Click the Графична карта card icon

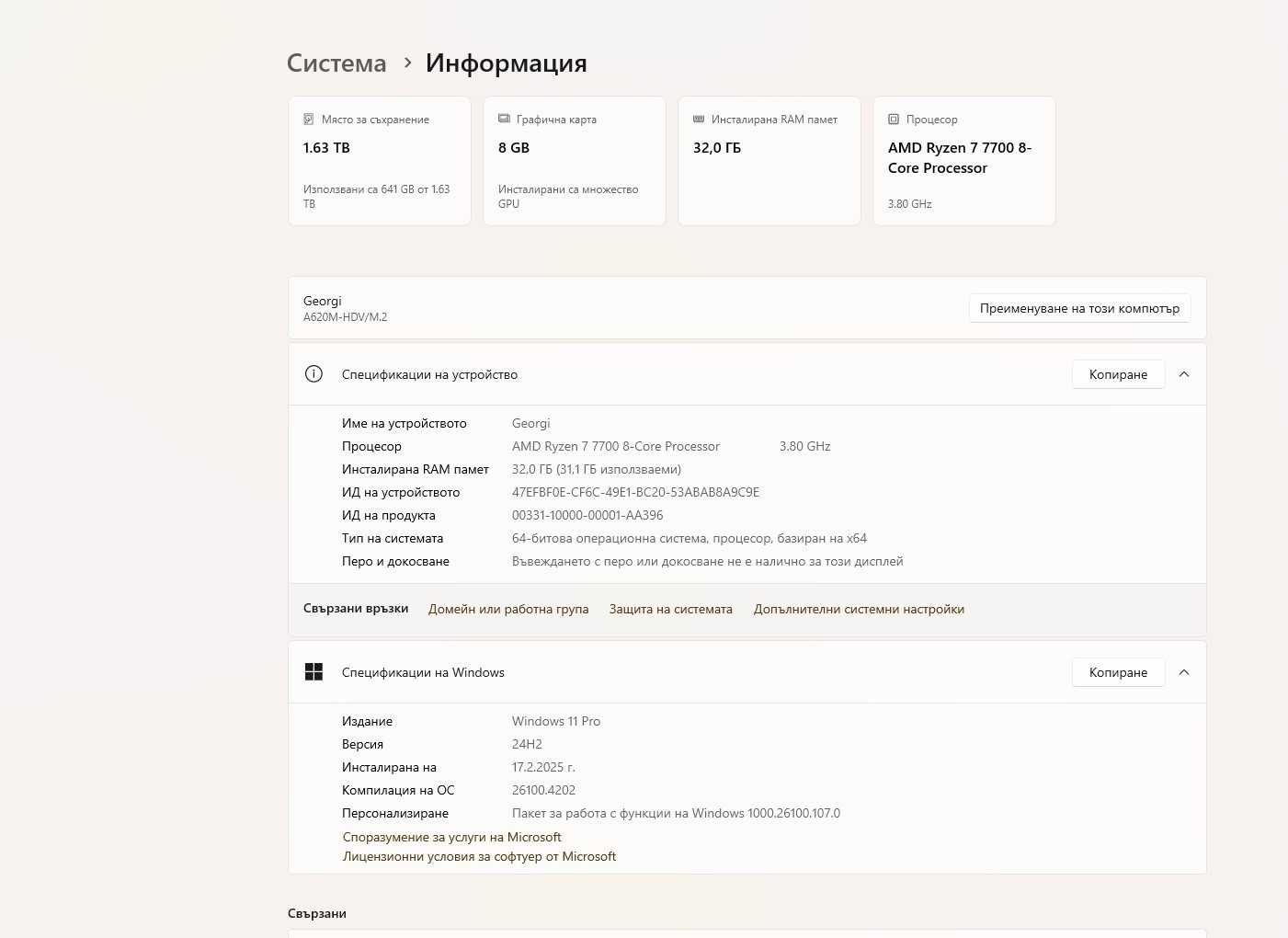pyautogui.click(x=504, y=119)
